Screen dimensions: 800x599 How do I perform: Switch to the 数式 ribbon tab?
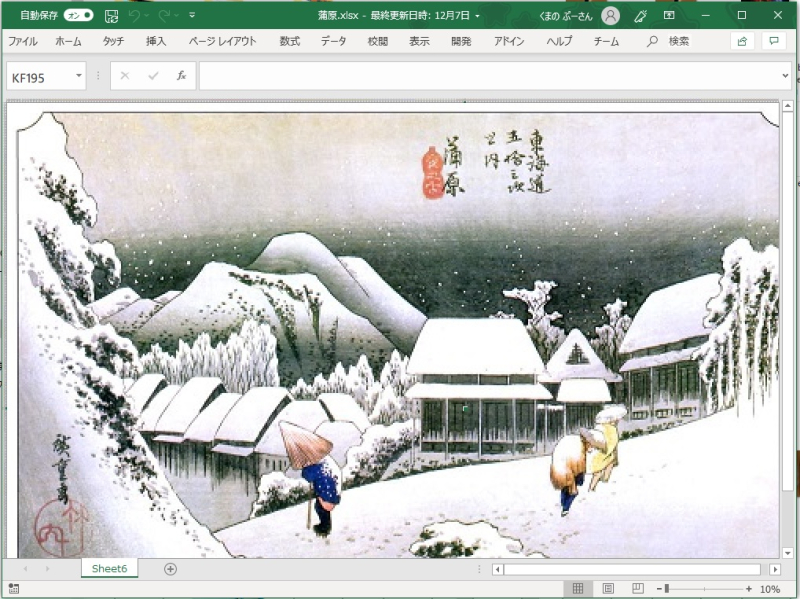[289, 41]
